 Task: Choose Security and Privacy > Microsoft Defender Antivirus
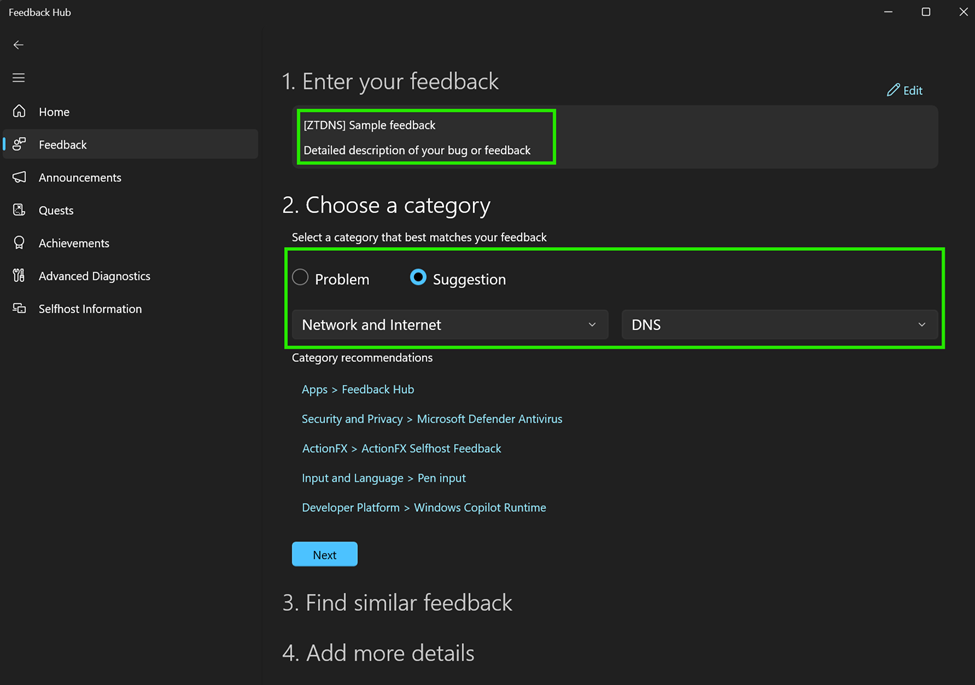click(432, 419)
